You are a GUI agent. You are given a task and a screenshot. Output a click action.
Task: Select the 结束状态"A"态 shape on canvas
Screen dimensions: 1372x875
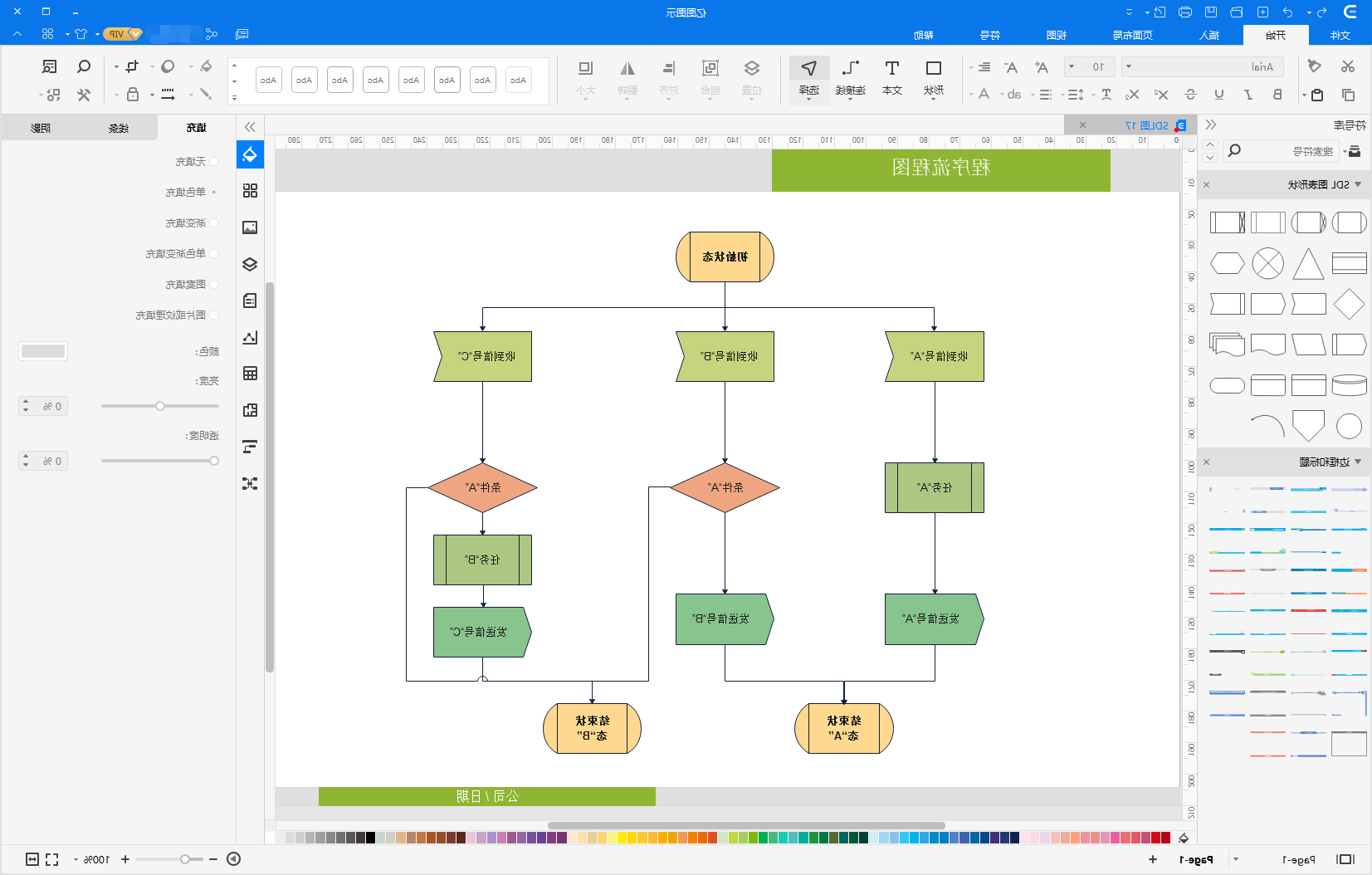[844, 728]
